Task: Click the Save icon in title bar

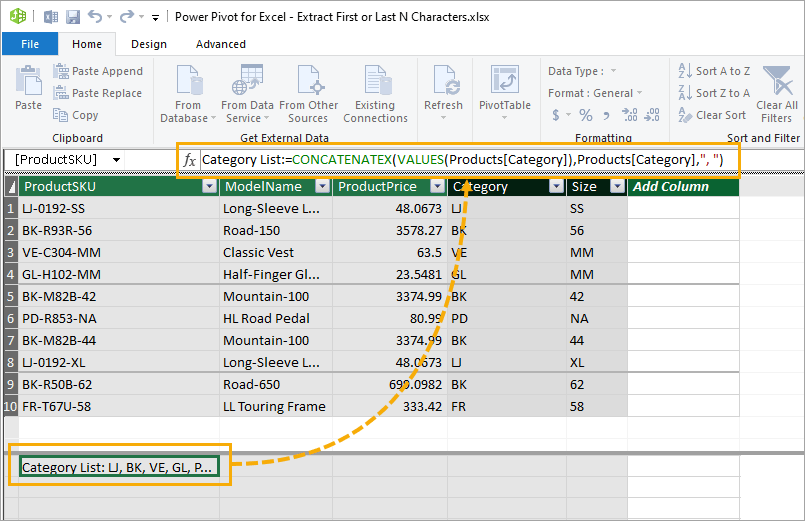Action: pos(73,17)
